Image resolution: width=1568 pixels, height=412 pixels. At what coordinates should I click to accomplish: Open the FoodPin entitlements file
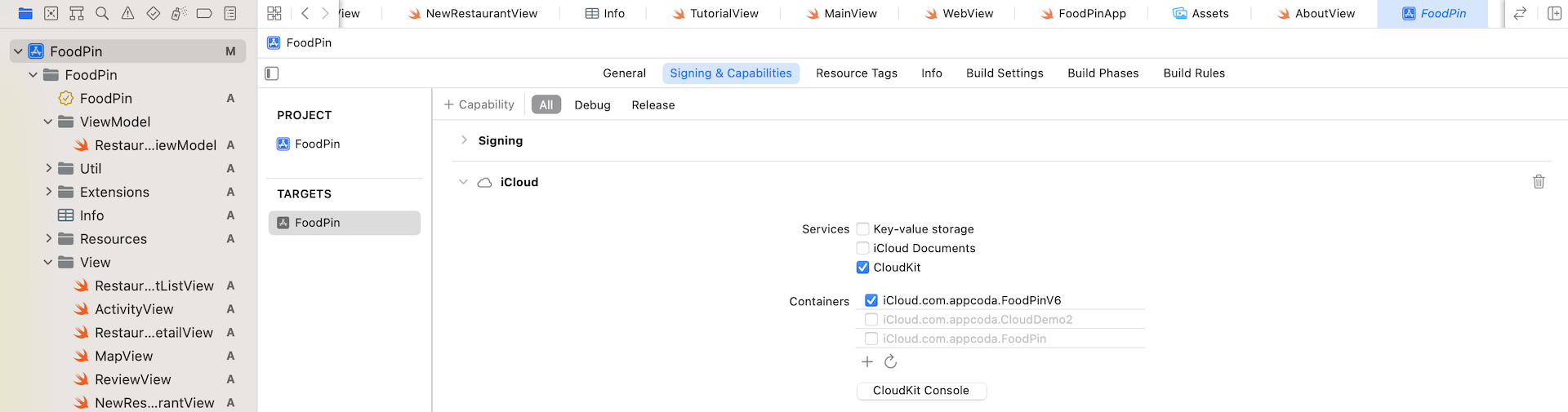pyautogui.click(x=105, y=98)
